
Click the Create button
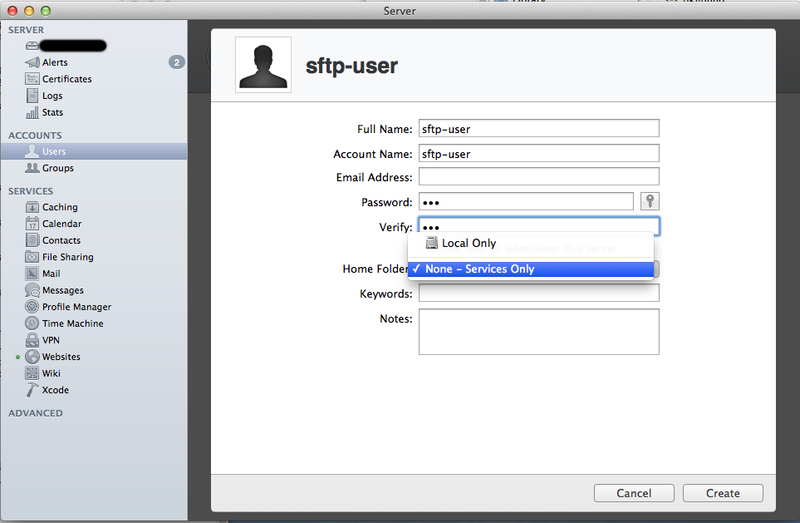(x=722, y=493)
